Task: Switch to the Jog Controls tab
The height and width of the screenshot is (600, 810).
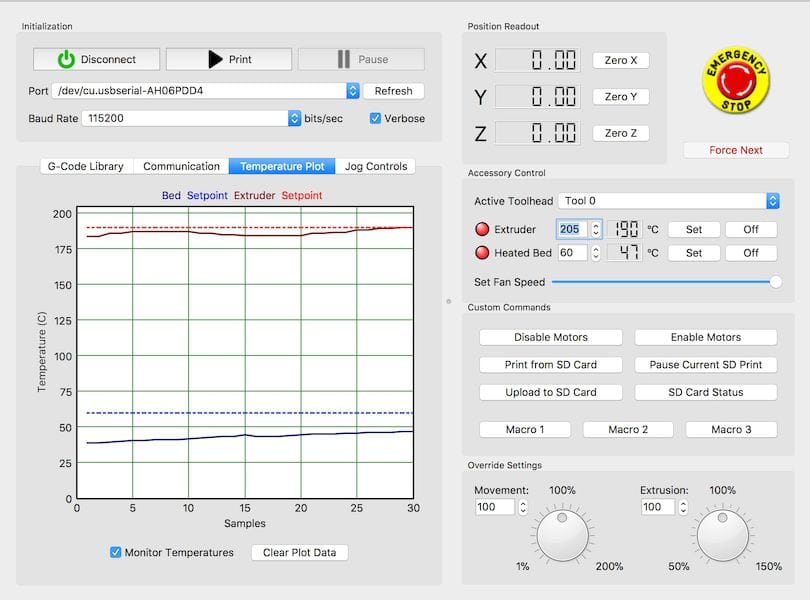Action: pyautogui.click(x=375, y=166)
